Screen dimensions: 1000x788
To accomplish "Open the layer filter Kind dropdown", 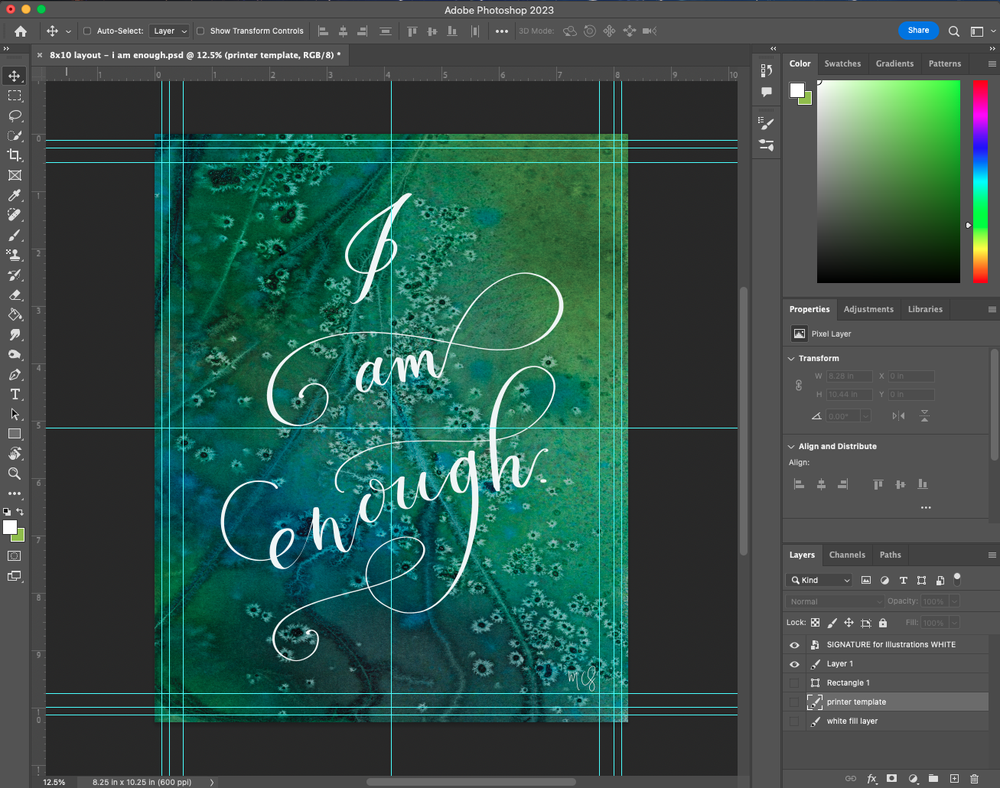I will [820, 580].
